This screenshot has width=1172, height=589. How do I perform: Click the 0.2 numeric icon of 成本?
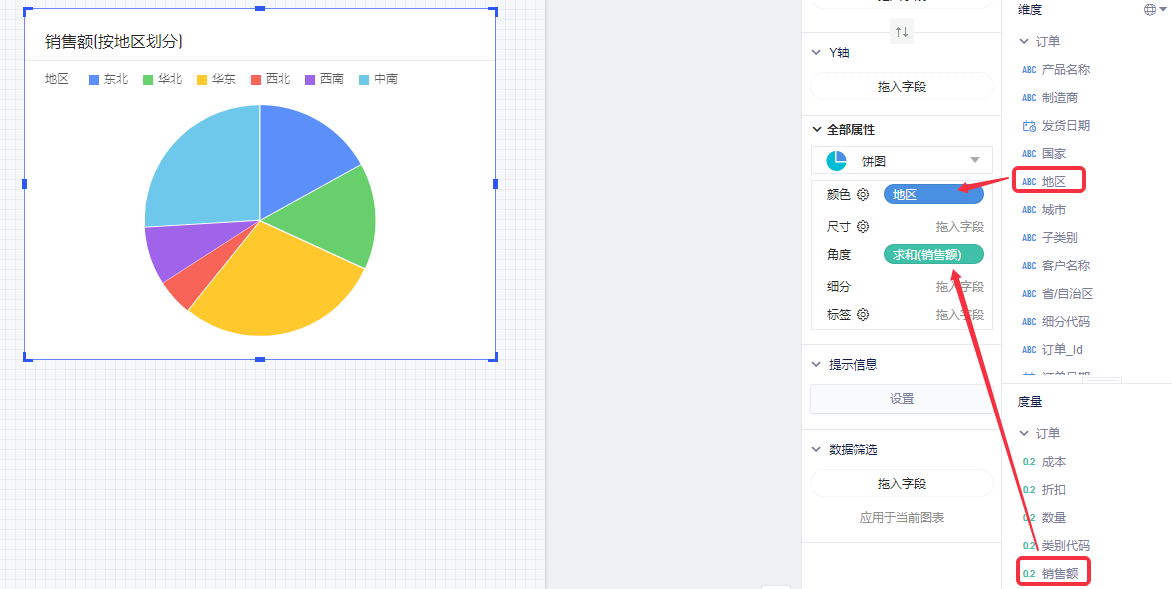[x=1029, y=462]
